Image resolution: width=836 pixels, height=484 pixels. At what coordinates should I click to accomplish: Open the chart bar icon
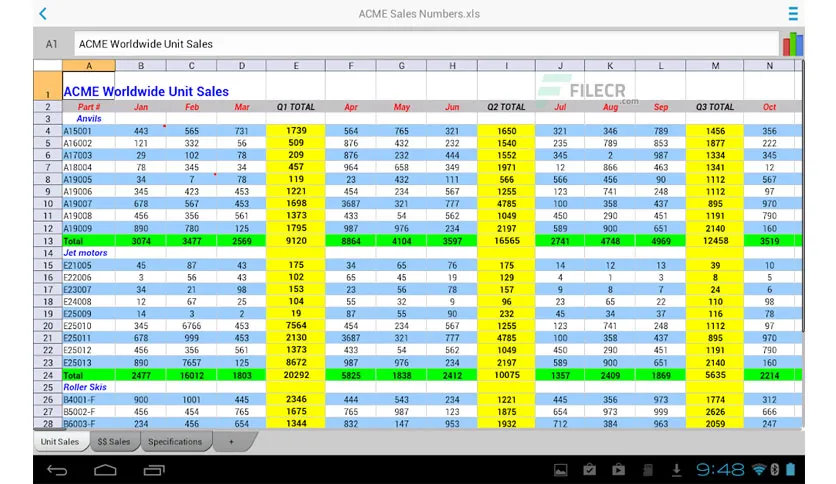pyautogui.click(x=792, y=44)
